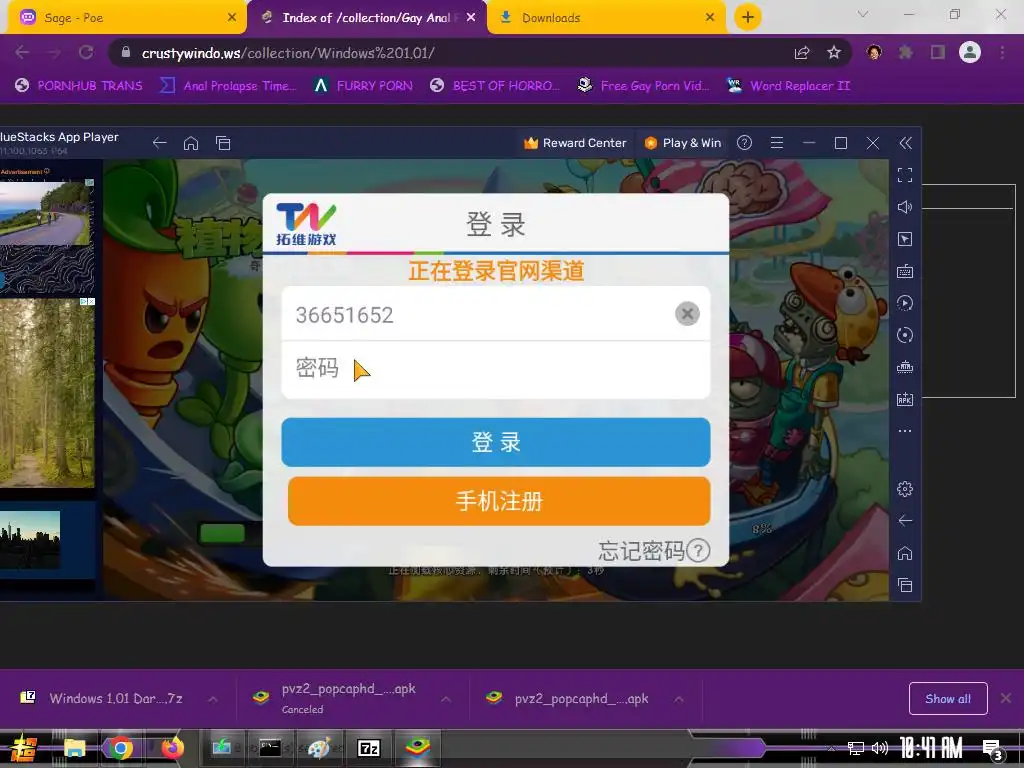The height and width of the screenshot is (768, 1024).
Task: Click the orange 手机注册 register button
Action: [x=499, y=501]
